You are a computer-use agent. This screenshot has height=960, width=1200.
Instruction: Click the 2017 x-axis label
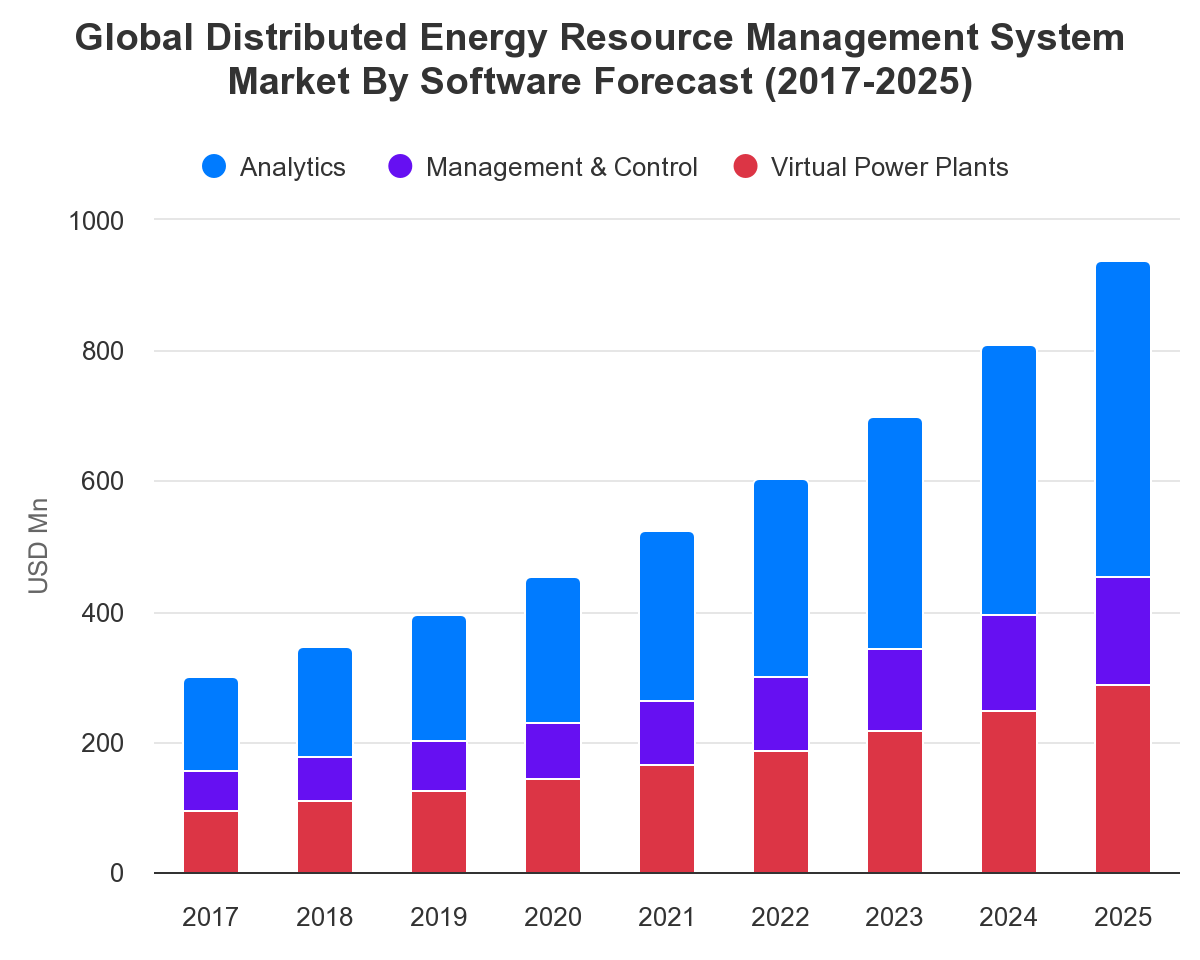[211, 917]
